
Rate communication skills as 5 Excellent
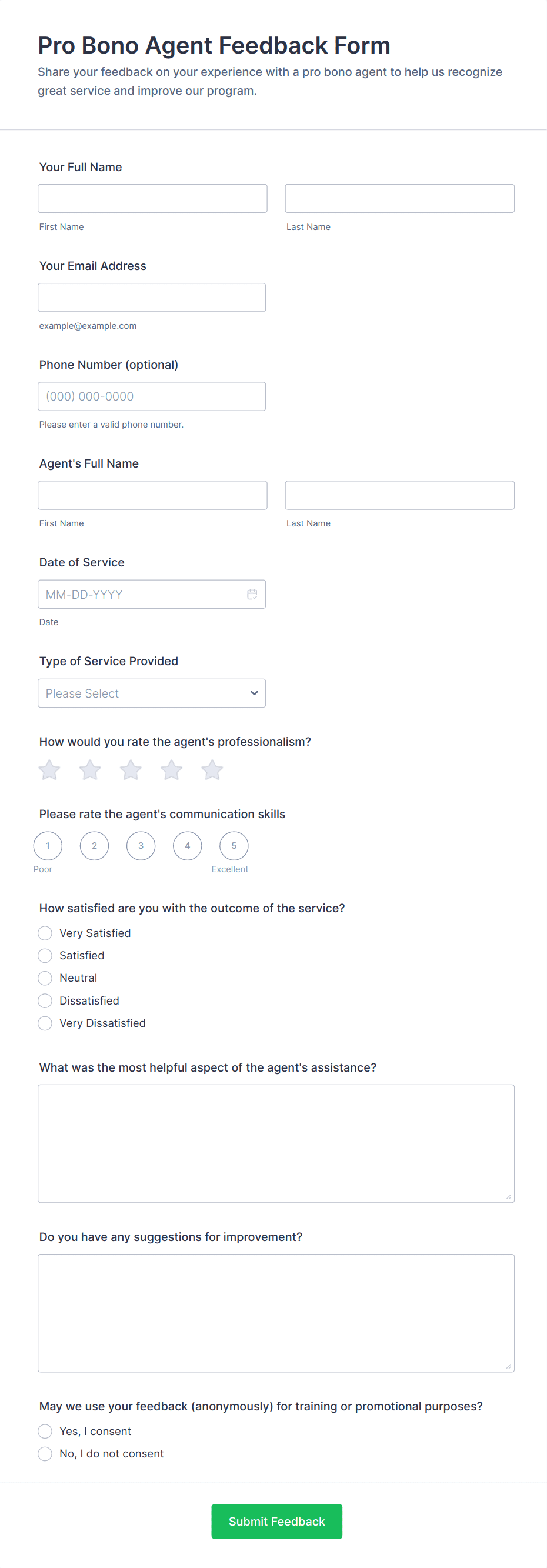pyautogui.click(x=234, y=846)
